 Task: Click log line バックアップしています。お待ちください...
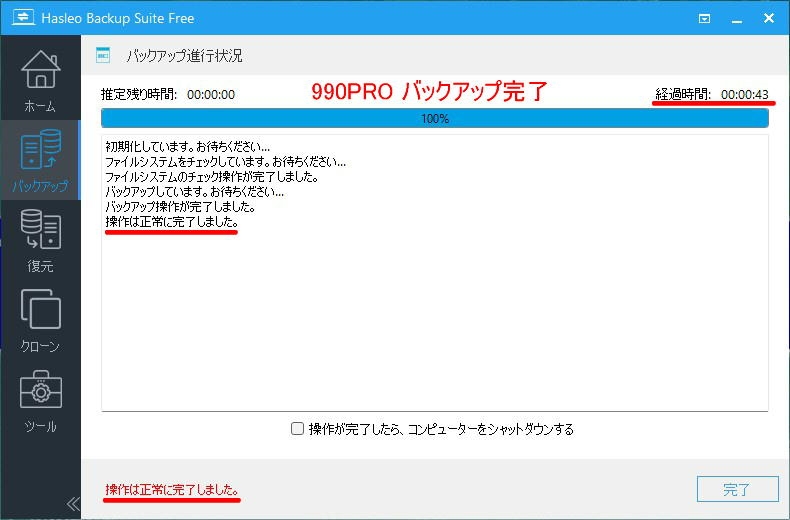[194, 191]
